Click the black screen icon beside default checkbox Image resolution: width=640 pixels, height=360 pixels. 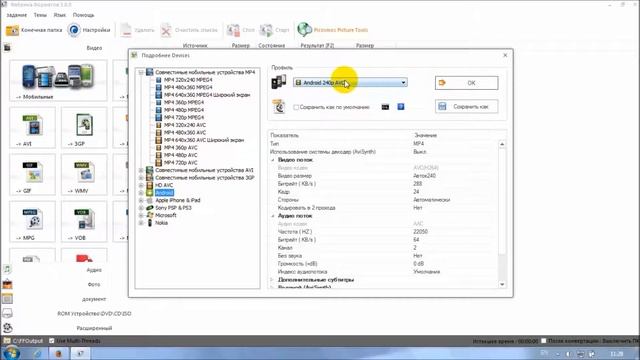385,107
